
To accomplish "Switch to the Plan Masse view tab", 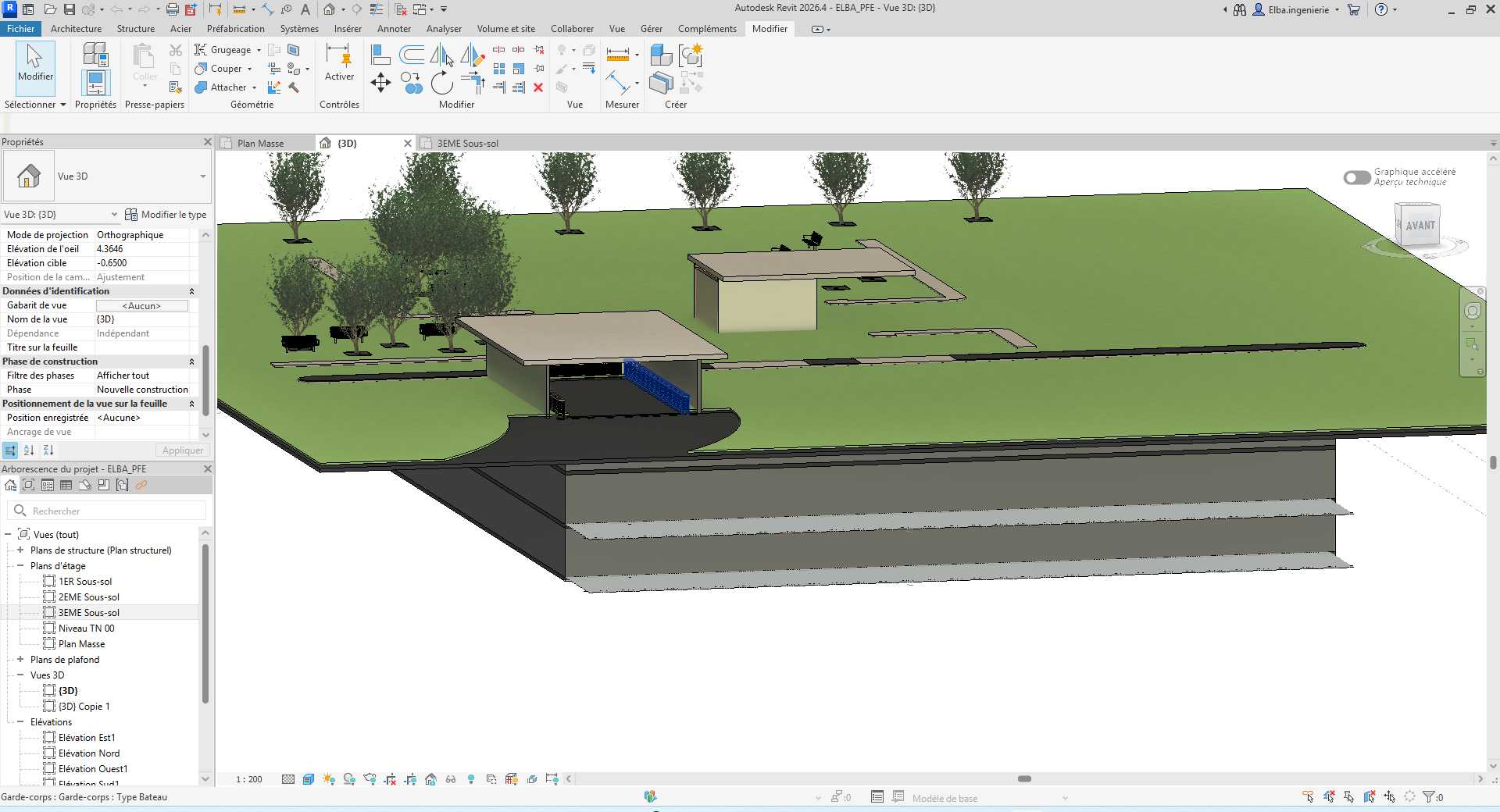I will (x=261, y=144).
